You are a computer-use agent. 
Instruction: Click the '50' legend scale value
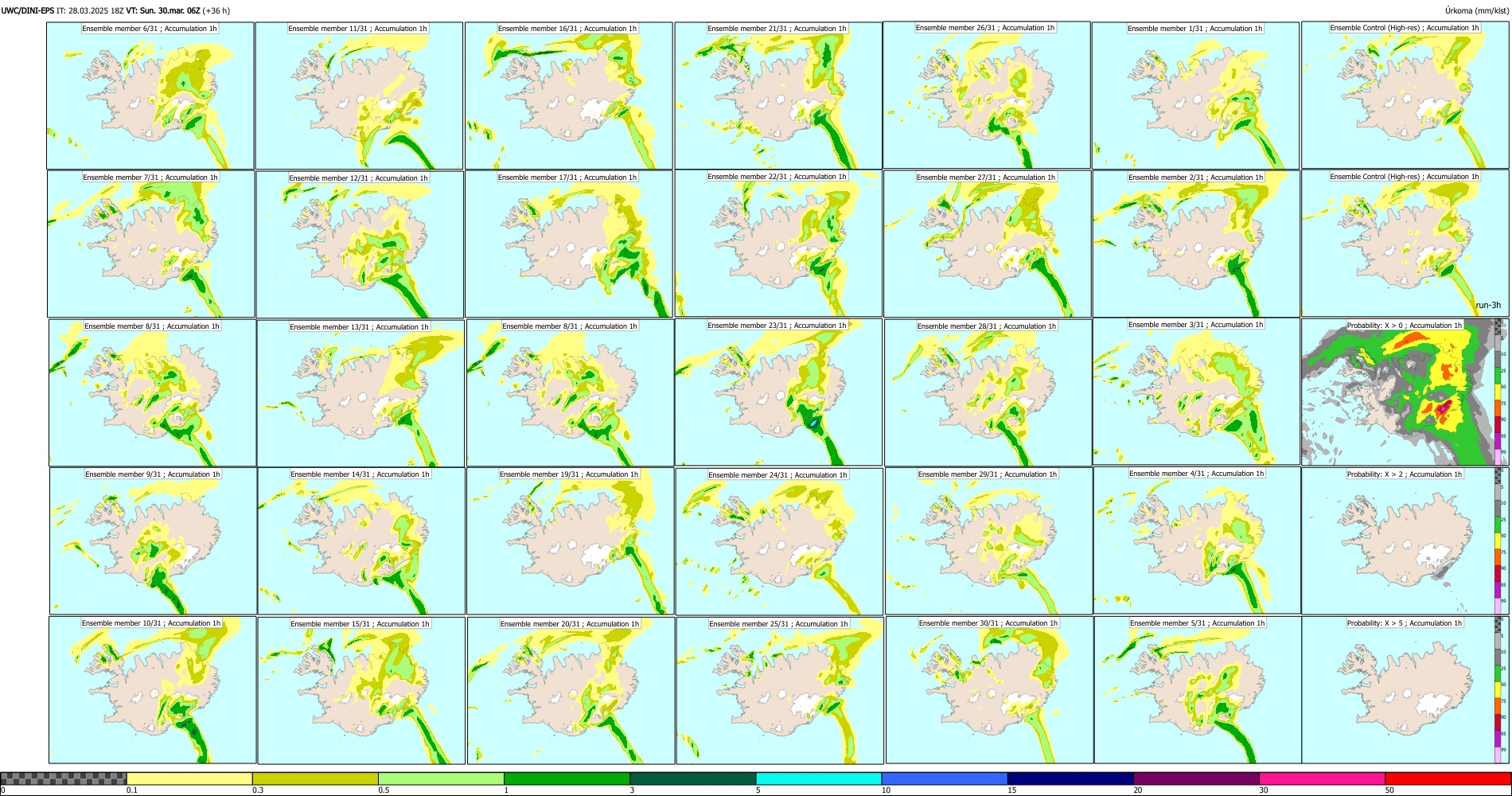[x=1389, y=790]
